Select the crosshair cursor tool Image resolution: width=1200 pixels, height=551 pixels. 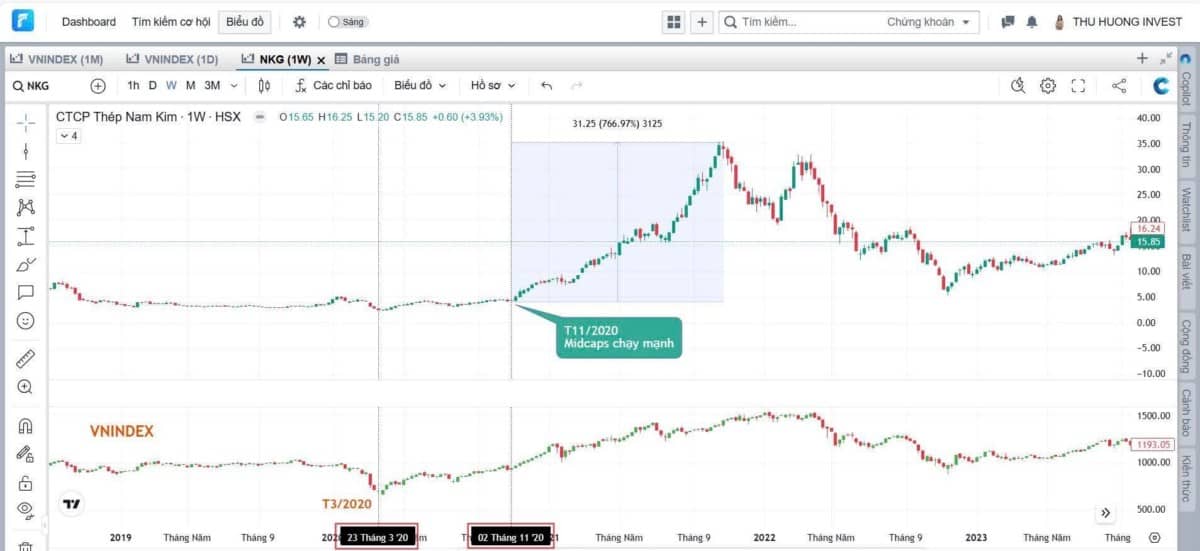tap(25, 122)
